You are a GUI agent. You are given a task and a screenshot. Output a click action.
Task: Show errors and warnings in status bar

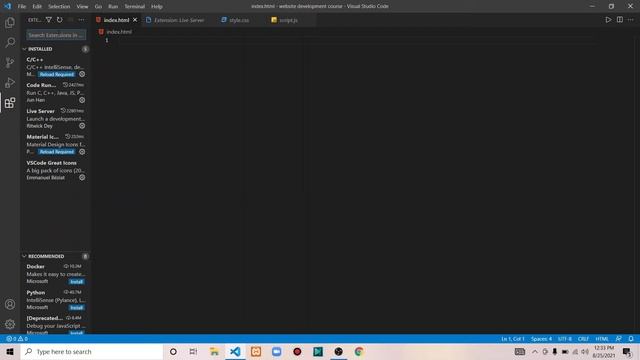(17, 339)
